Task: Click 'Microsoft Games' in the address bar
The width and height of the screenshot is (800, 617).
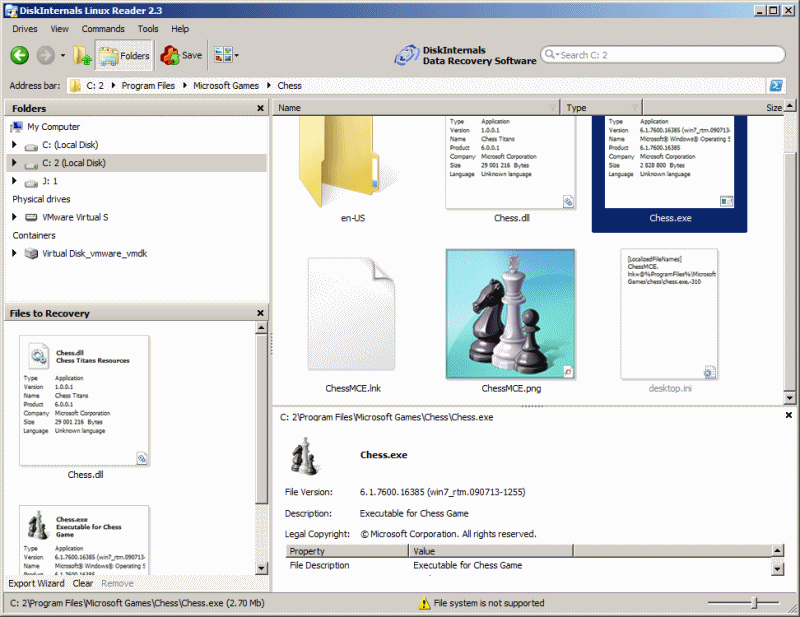Action: click(x=226, y=86)
